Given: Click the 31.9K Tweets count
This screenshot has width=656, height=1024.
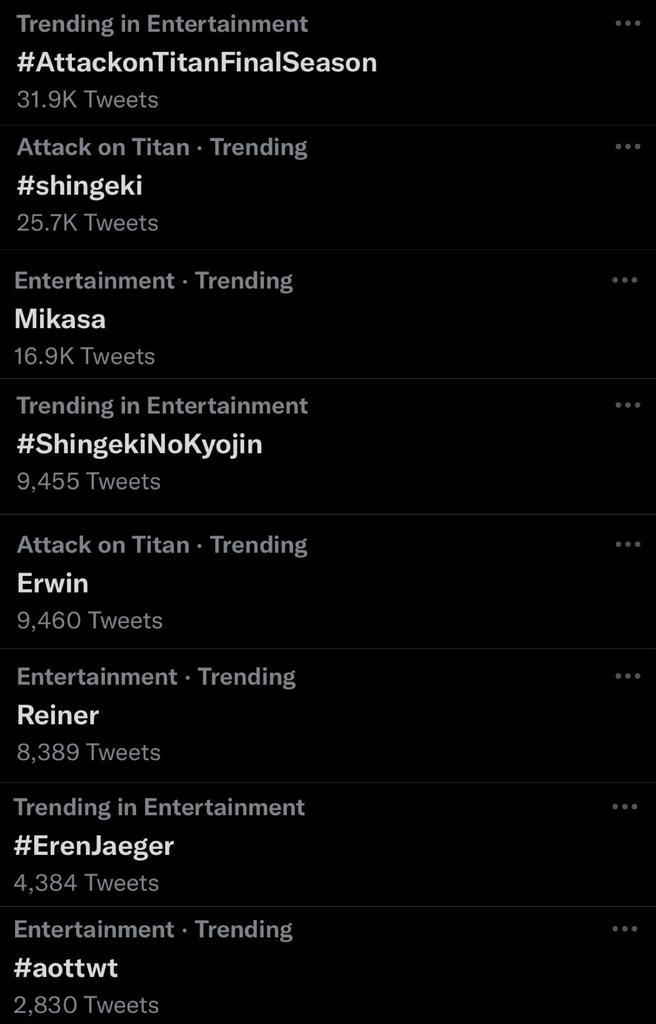Looking at the screenshot, I should (x=88, y=99).
